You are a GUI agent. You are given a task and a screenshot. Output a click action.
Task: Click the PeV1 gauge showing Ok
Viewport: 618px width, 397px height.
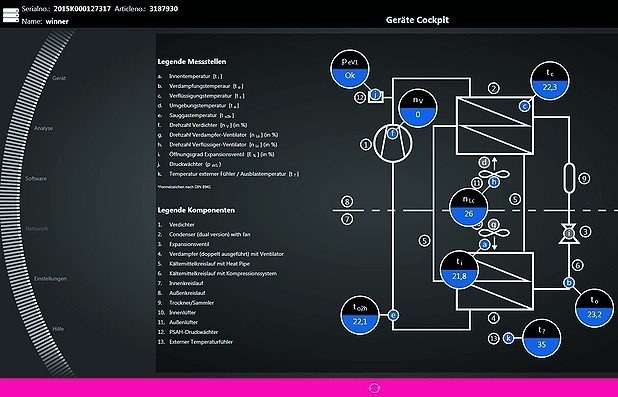(x=350, y=69)
